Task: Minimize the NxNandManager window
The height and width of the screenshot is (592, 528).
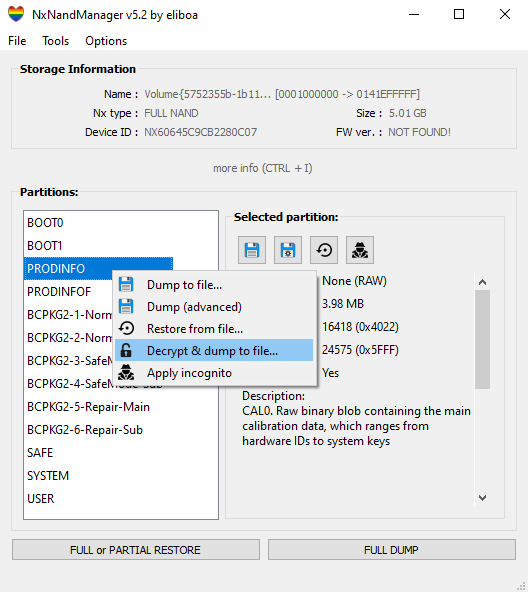Action: pos(414,14)
